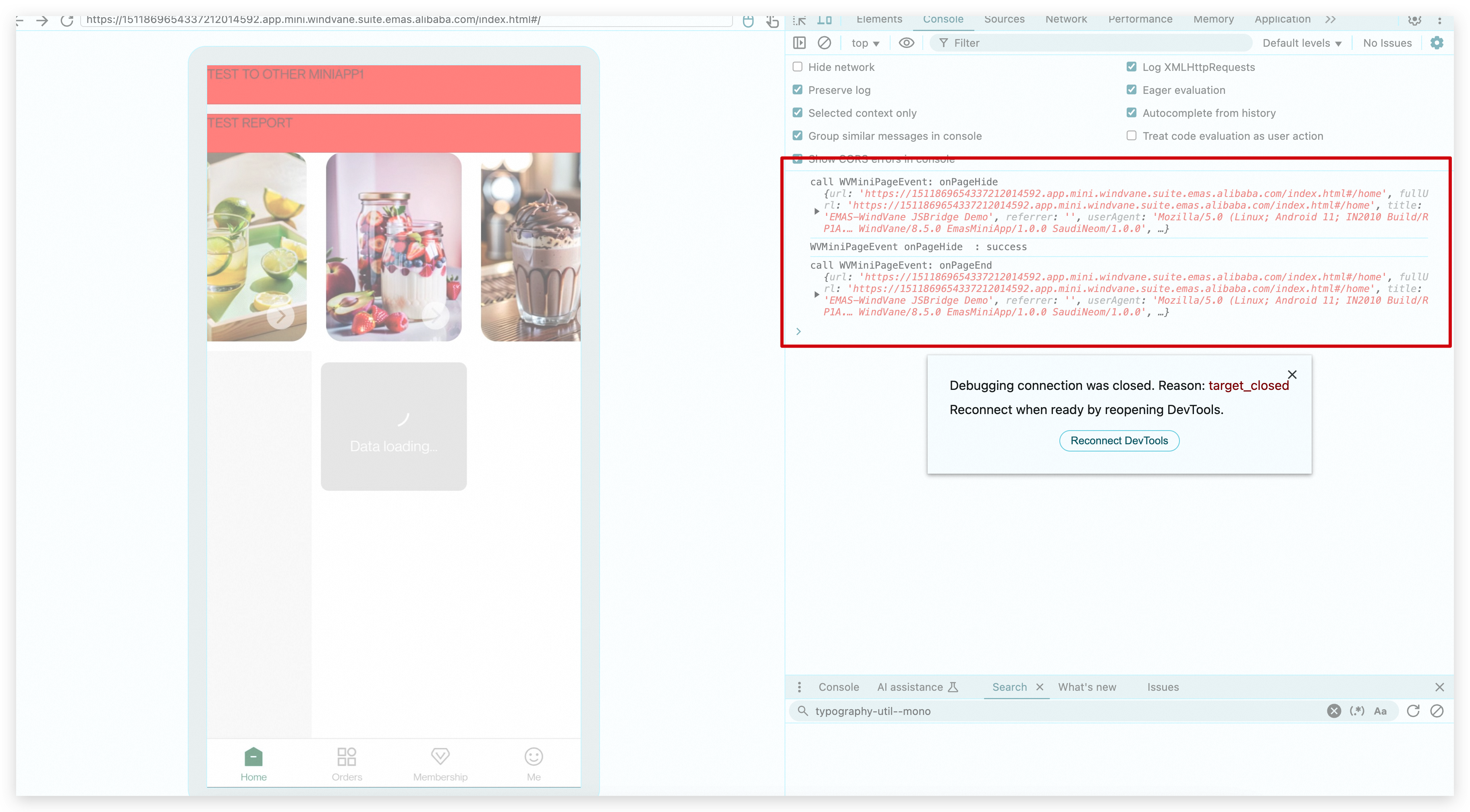Open the console settings gear icon

click(1436, 43)
